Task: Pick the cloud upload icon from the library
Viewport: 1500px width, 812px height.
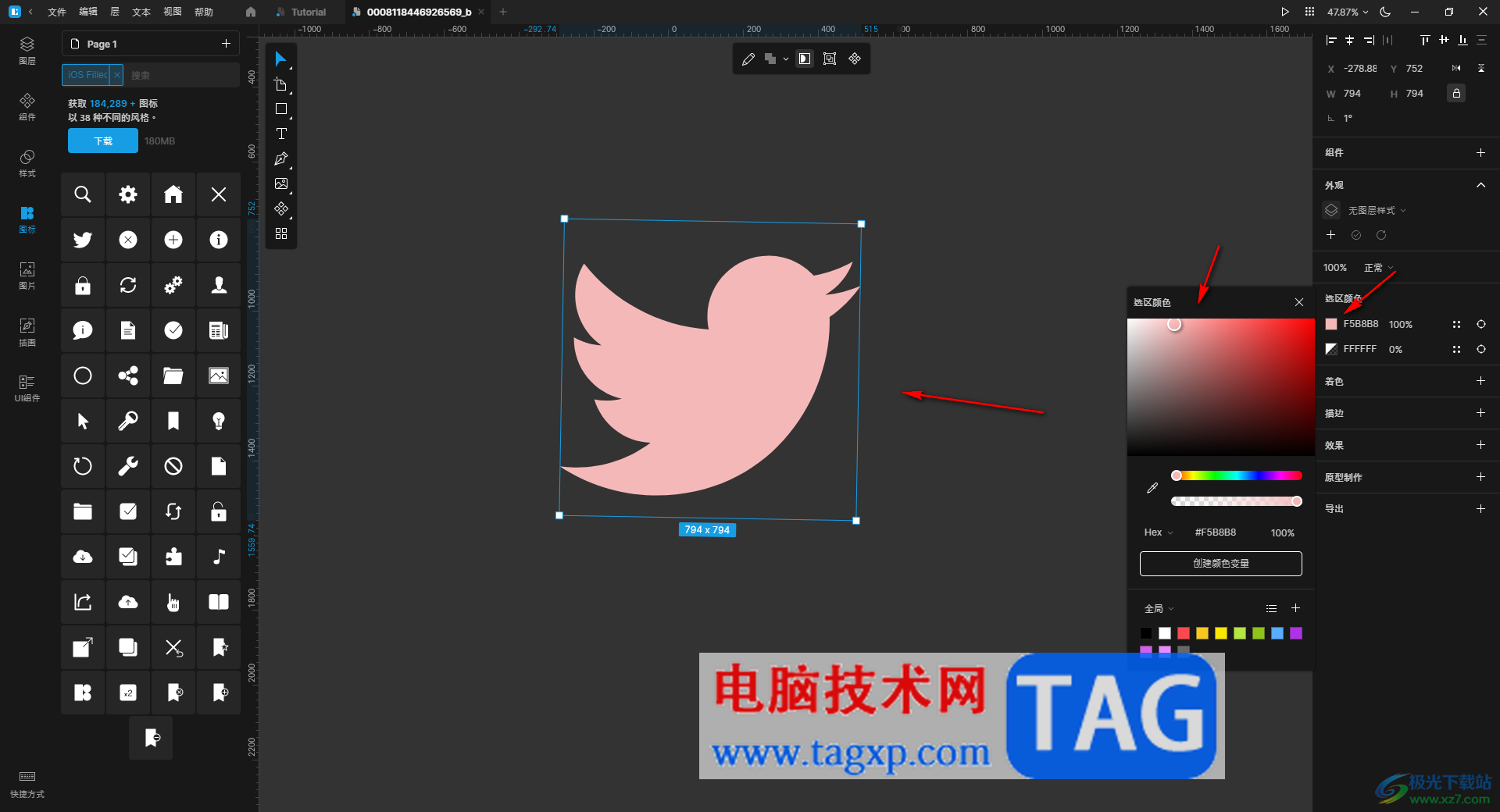Action: pos(128,602)
